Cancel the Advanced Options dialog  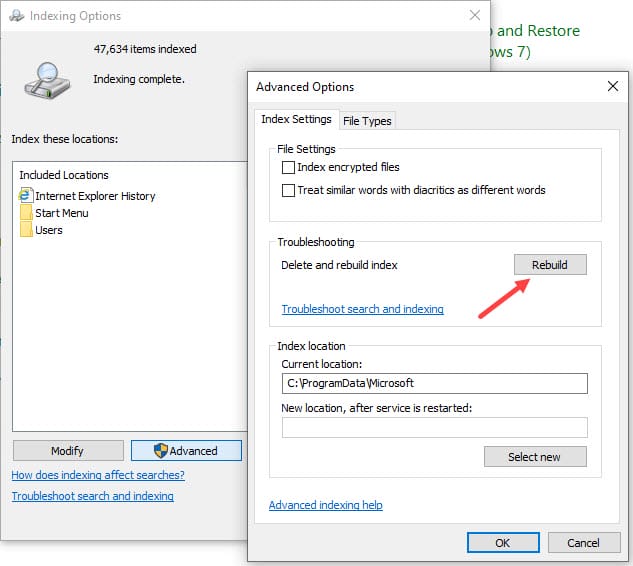584,543
